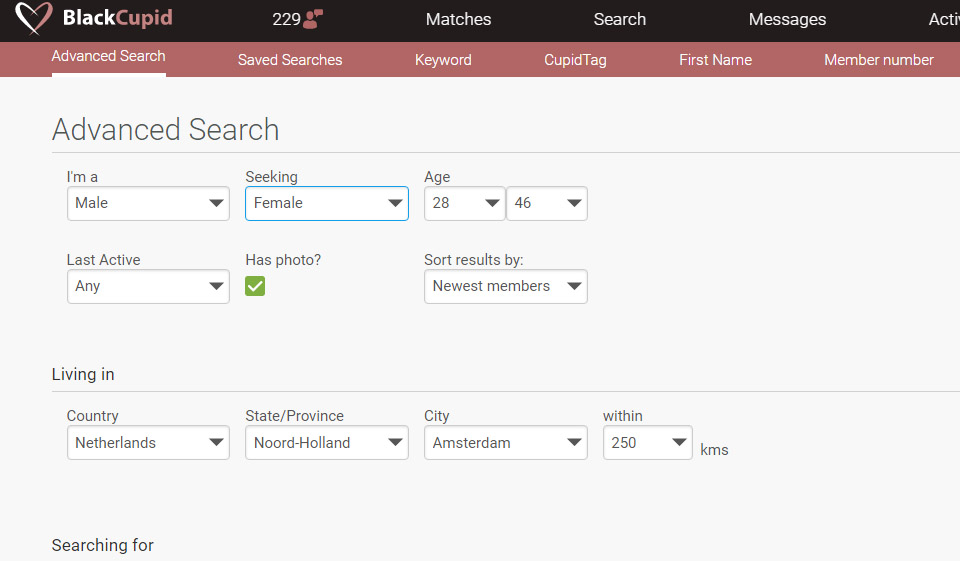This screenshot has height=561, width=960.
Task: Open Sort results by dropdown
Action: click(x=505, y=286)
